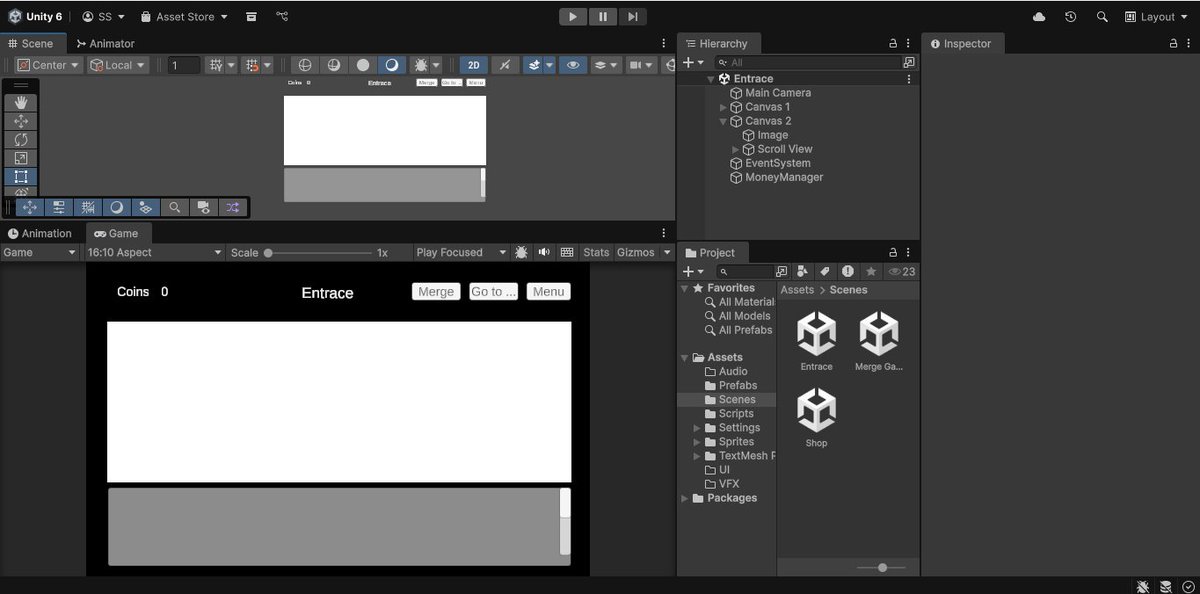
Task: Open Unity Cloud icon
Action: coord(1039,17)
